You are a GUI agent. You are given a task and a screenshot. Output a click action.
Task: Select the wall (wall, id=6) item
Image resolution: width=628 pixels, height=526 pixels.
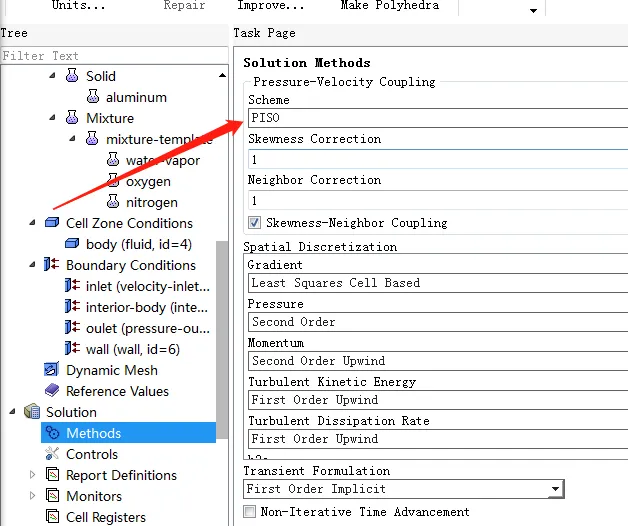click(x=133, y=349)
